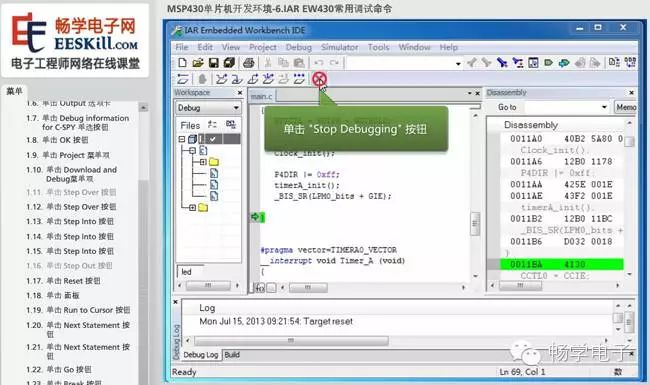Click the Go To line toolbar icon

533,63
